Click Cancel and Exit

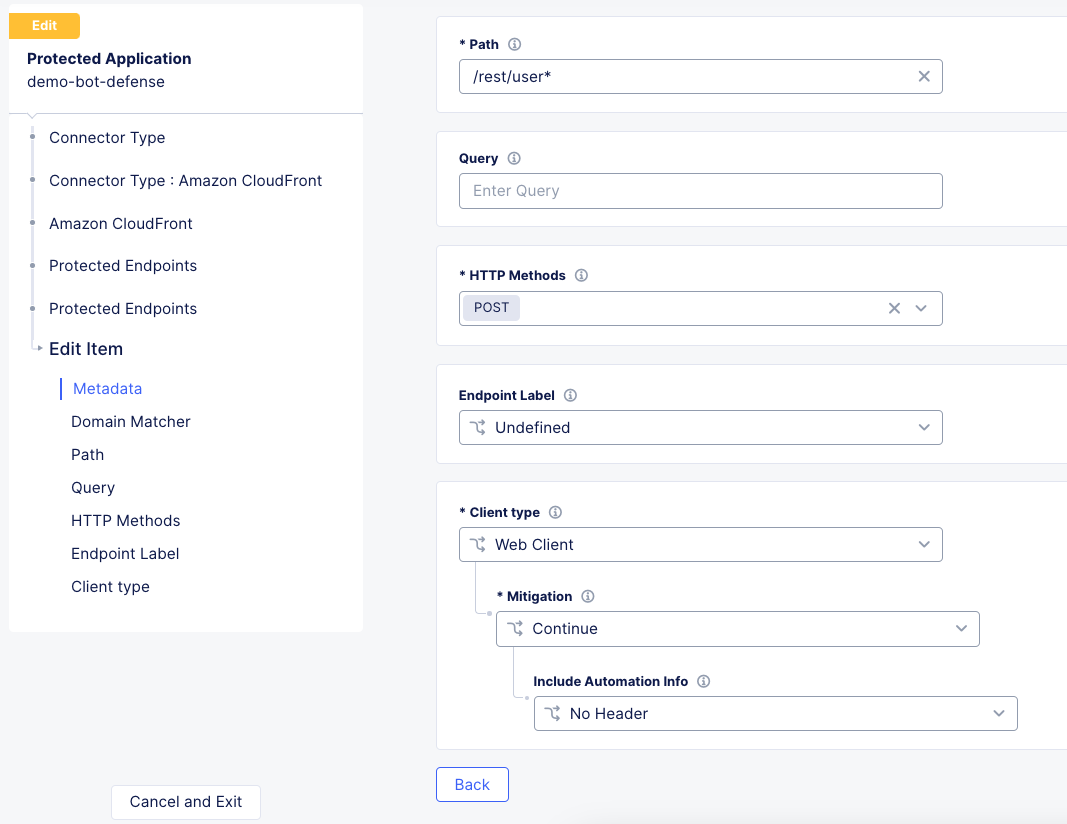click(x=185, y=802)
